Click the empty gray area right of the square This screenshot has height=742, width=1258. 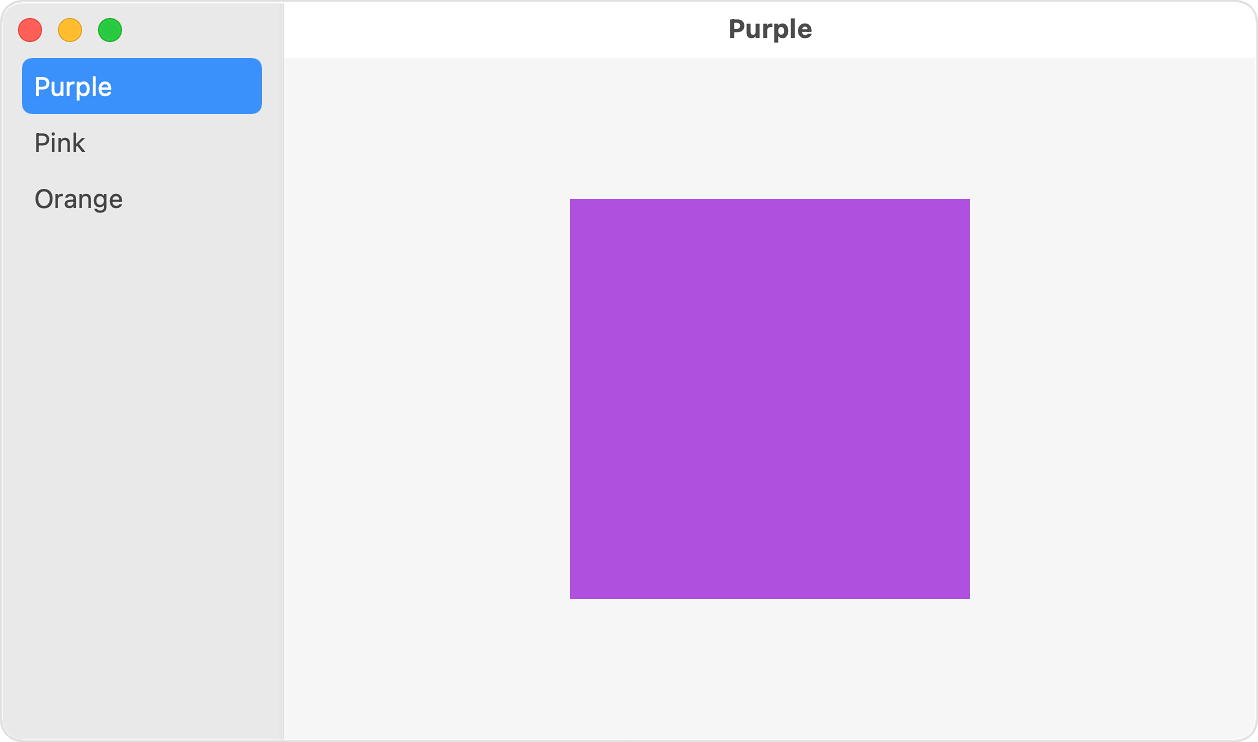1112,399
